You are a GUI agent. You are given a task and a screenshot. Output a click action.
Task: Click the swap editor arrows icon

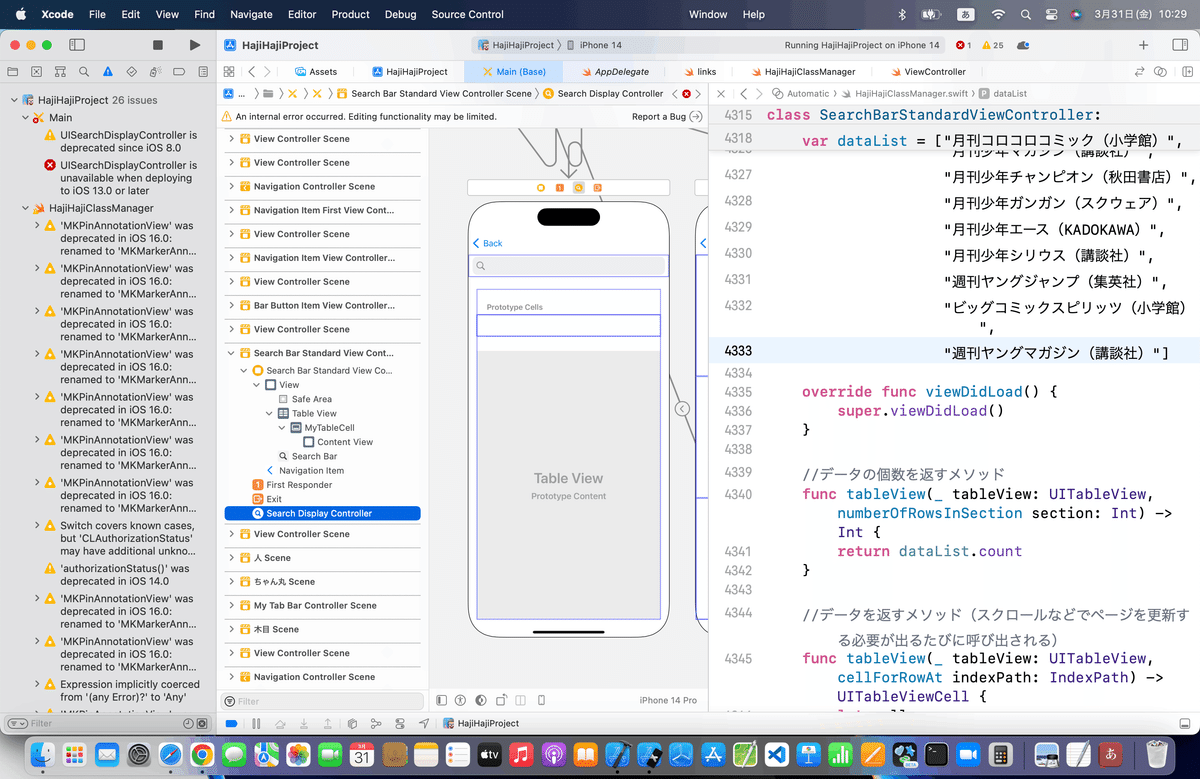[1139, 72]
